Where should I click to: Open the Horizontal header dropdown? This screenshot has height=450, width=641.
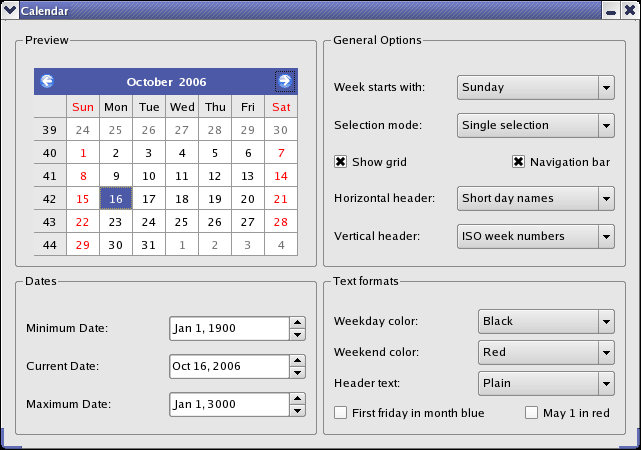[535, 198]
